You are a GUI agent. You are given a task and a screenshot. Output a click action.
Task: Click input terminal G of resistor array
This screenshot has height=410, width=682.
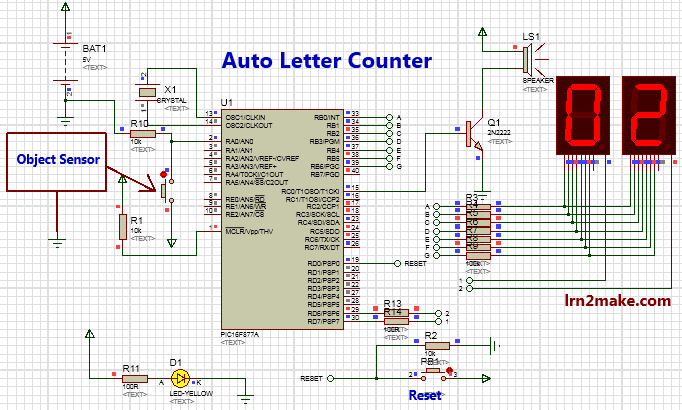click(x=436, y=256)
